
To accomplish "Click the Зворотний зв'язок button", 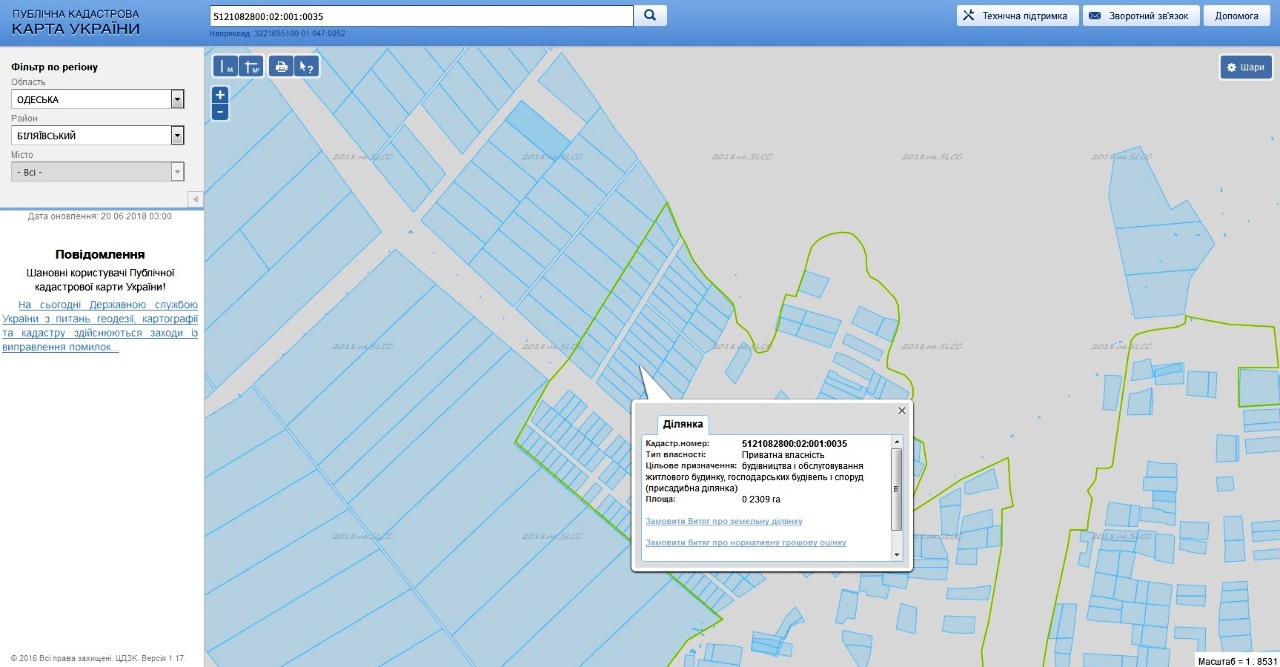I will tap(1140, 16).
